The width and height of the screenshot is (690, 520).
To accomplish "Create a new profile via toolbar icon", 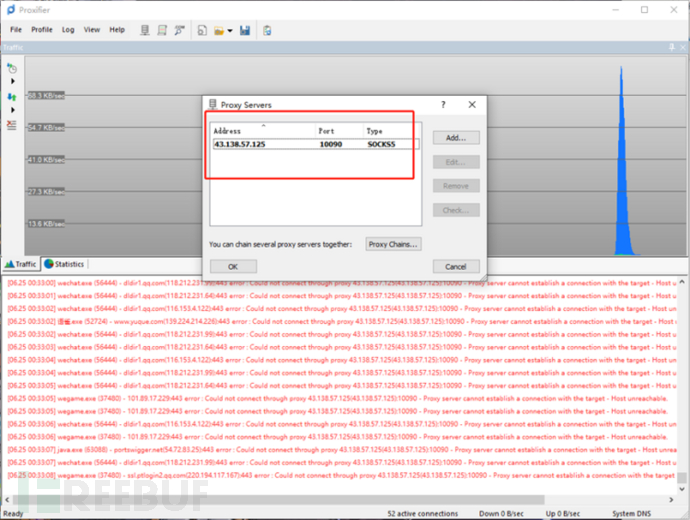I will click(x=202, y=30).
